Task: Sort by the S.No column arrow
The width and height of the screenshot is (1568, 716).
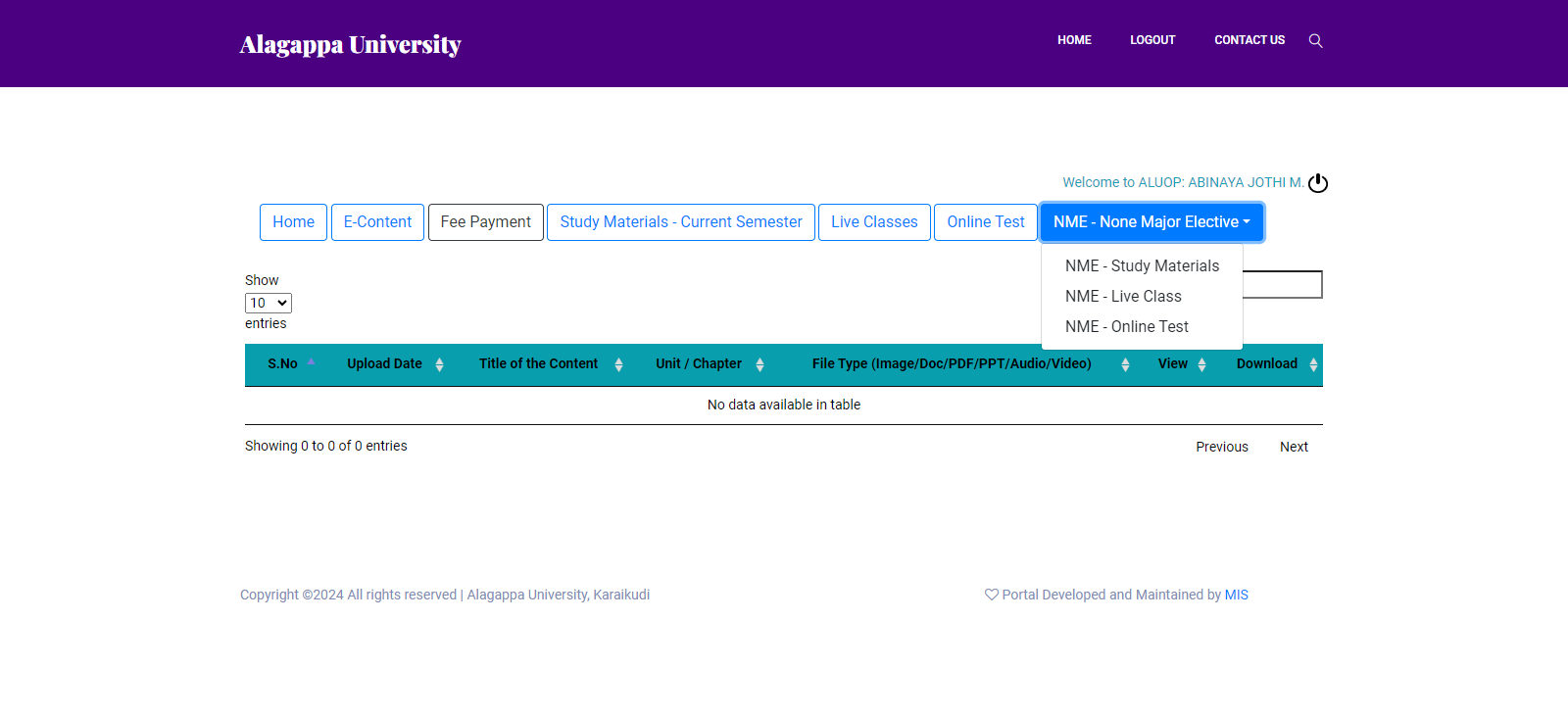Action: [311, 362]
